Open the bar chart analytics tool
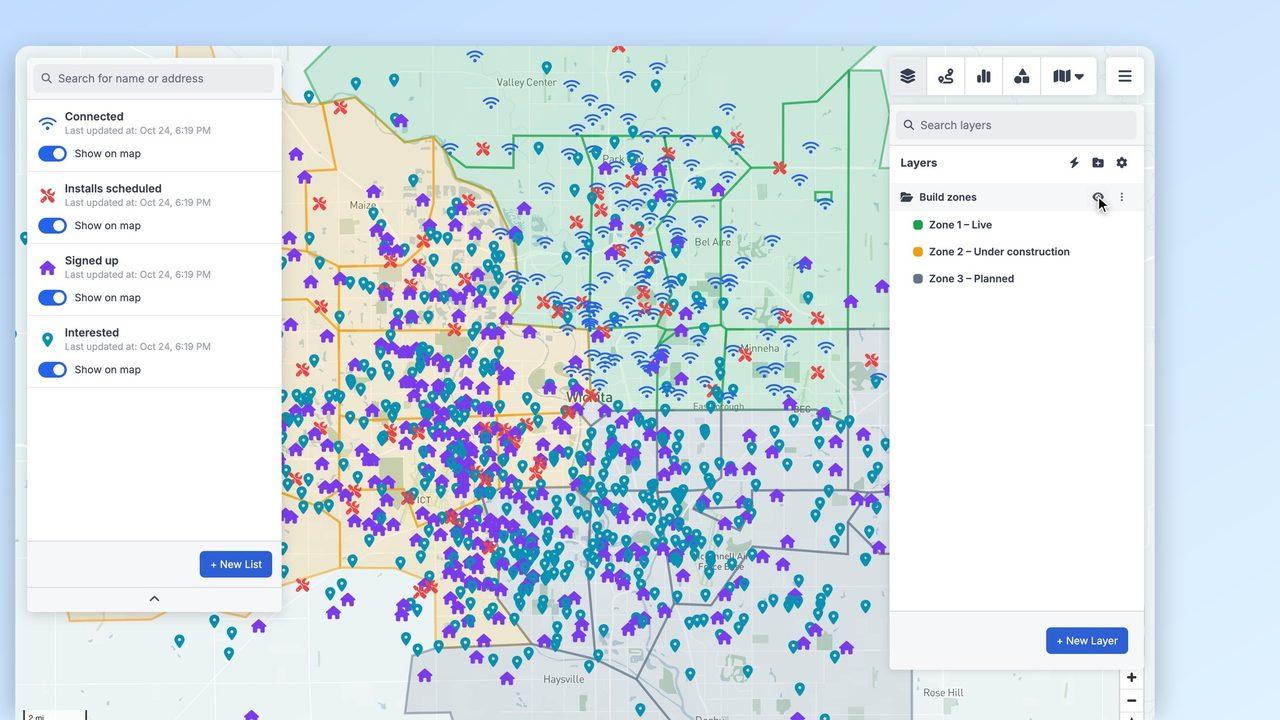This screenshot has width=1280, height=720. tap(984, 76)
